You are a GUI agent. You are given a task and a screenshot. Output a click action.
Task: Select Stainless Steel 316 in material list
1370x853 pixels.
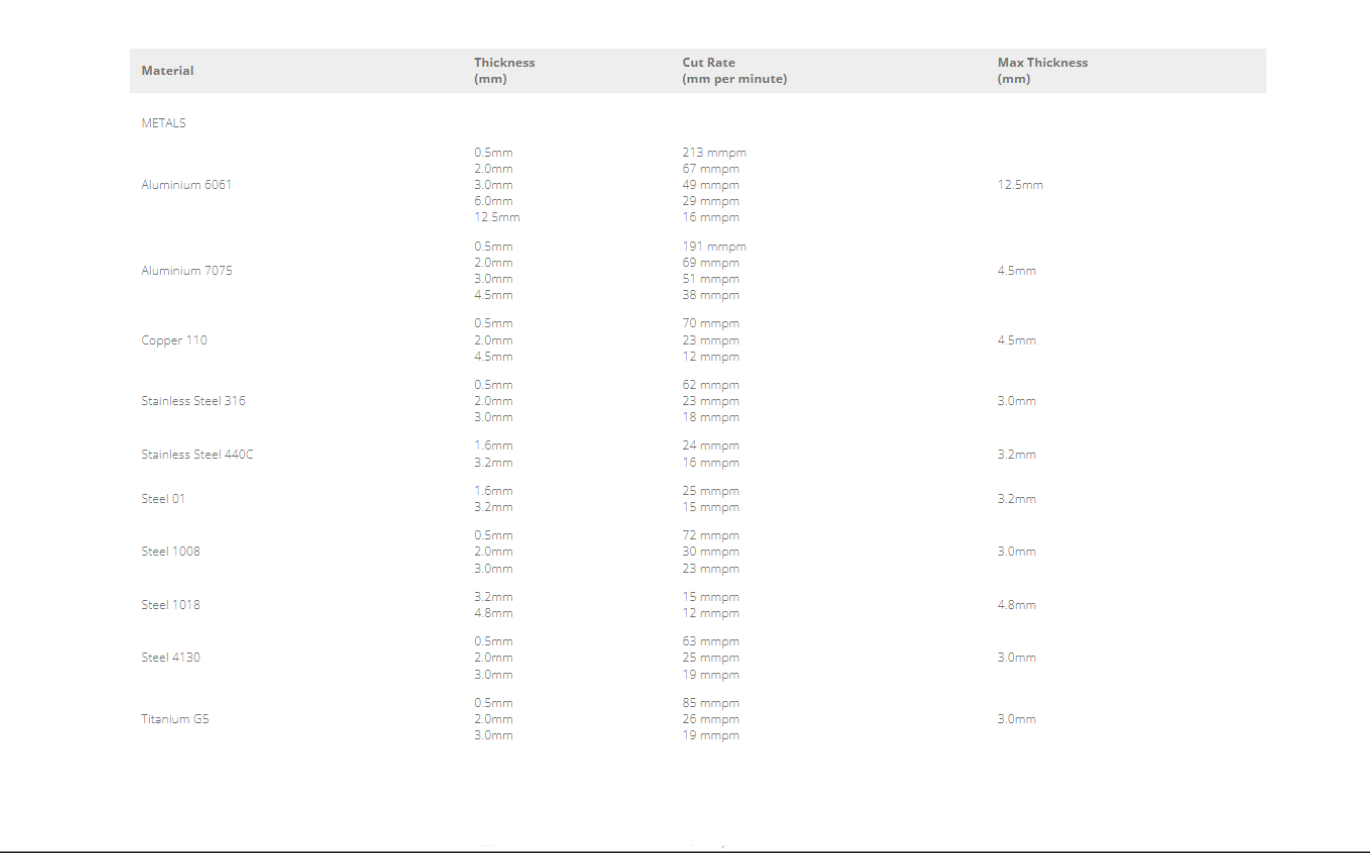193,401
